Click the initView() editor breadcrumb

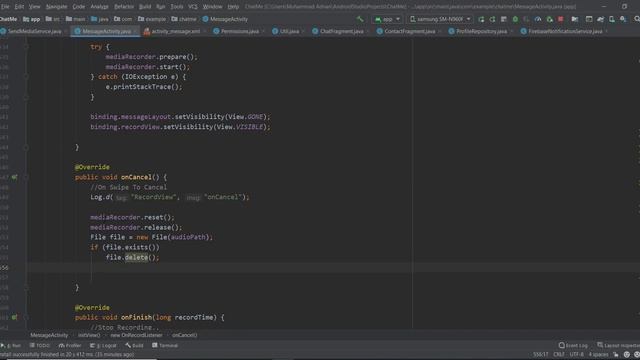point(89,335)
